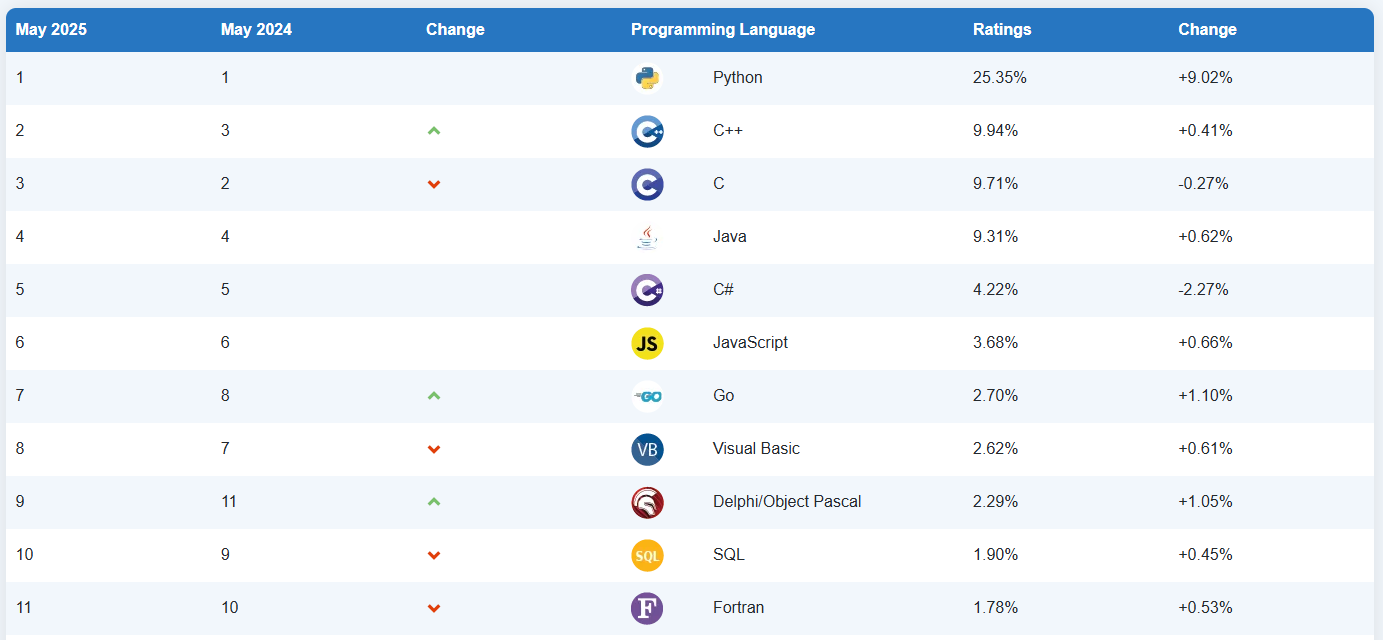This screenshot has width=1383, height=640.
Task: Click the yellow JS JavaScript icon
Action: [647, 343]
